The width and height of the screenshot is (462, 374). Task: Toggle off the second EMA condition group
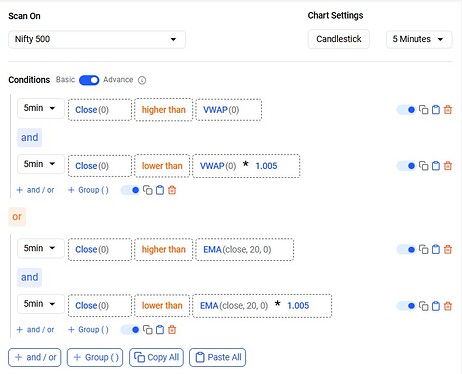click(130, 330)
